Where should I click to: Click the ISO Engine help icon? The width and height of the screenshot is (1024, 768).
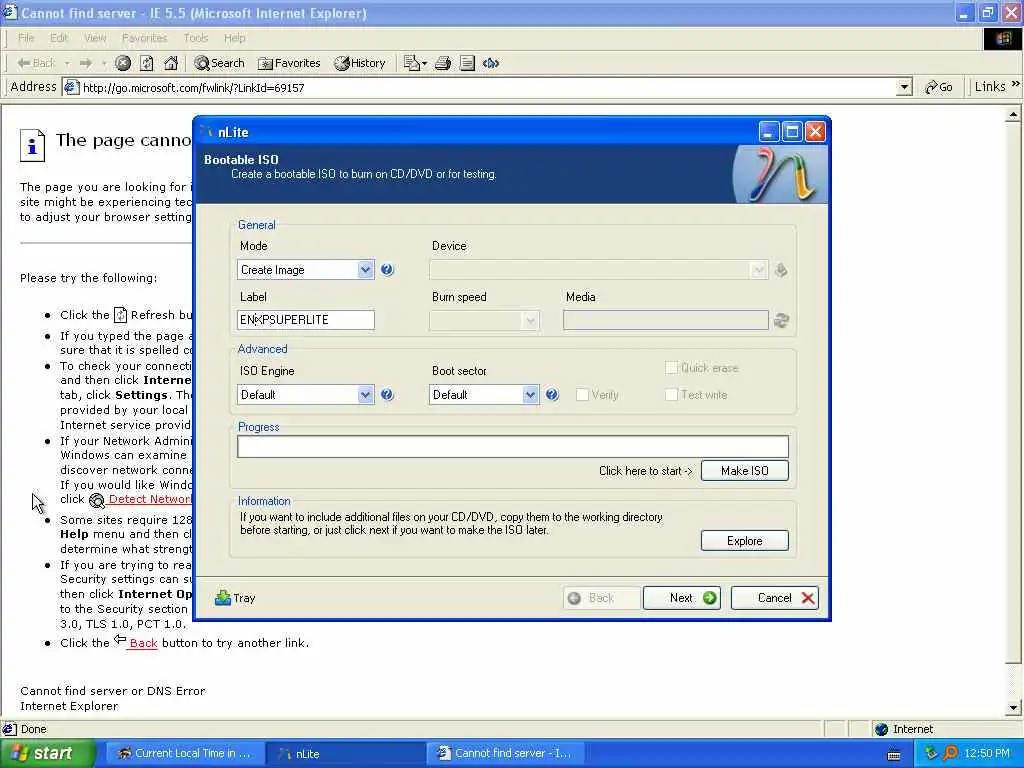387,394
